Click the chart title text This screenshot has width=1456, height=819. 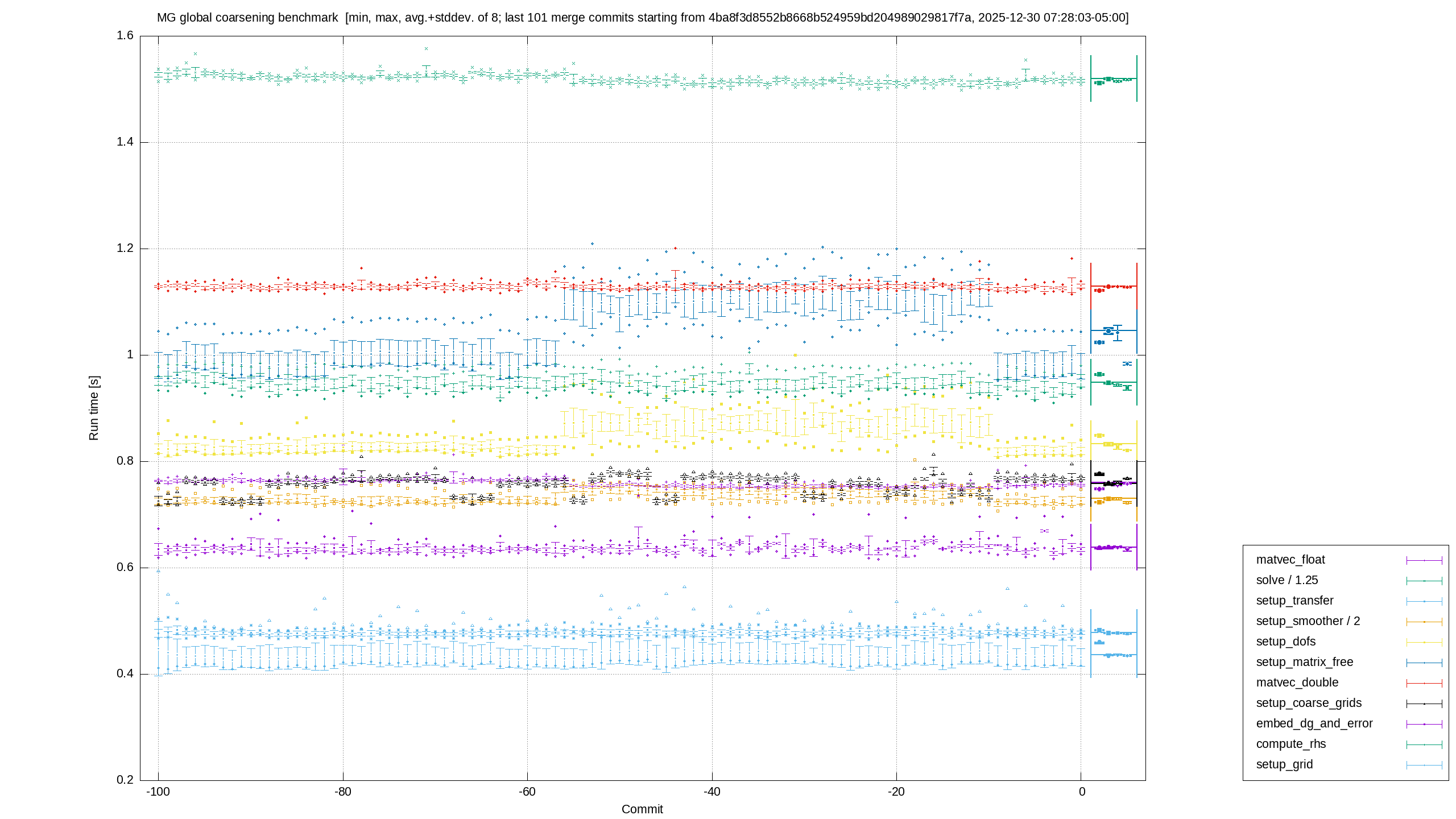pos(643,18)
